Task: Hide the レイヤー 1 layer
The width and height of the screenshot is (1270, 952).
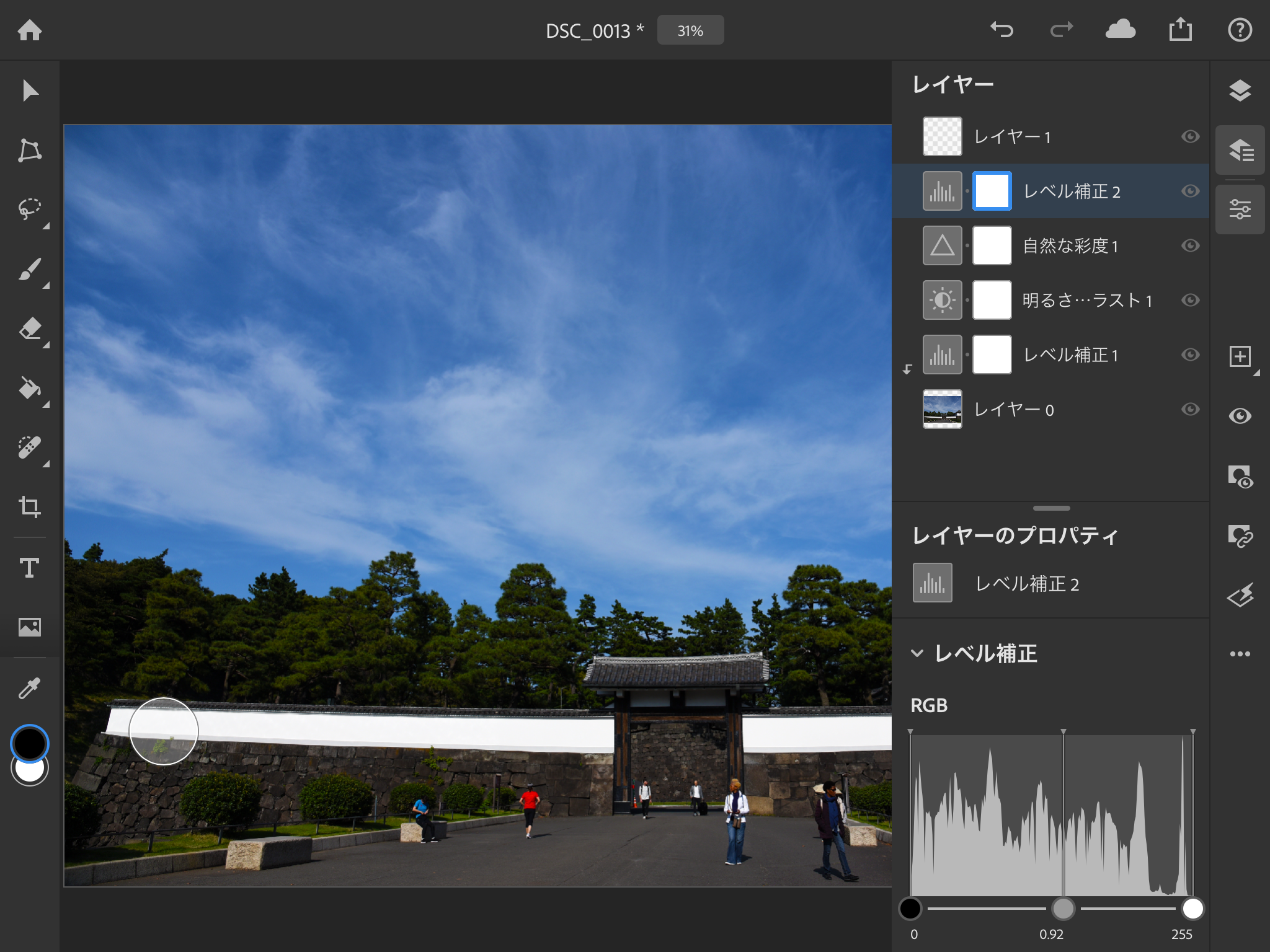Action: (1190, 137)
